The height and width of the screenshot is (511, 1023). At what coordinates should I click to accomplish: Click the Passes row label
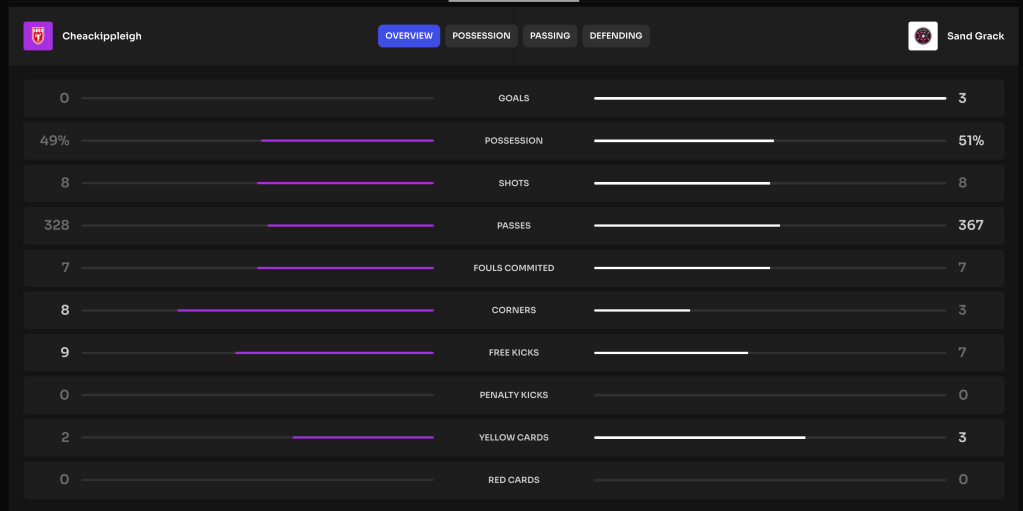click(x=514, y=226)
